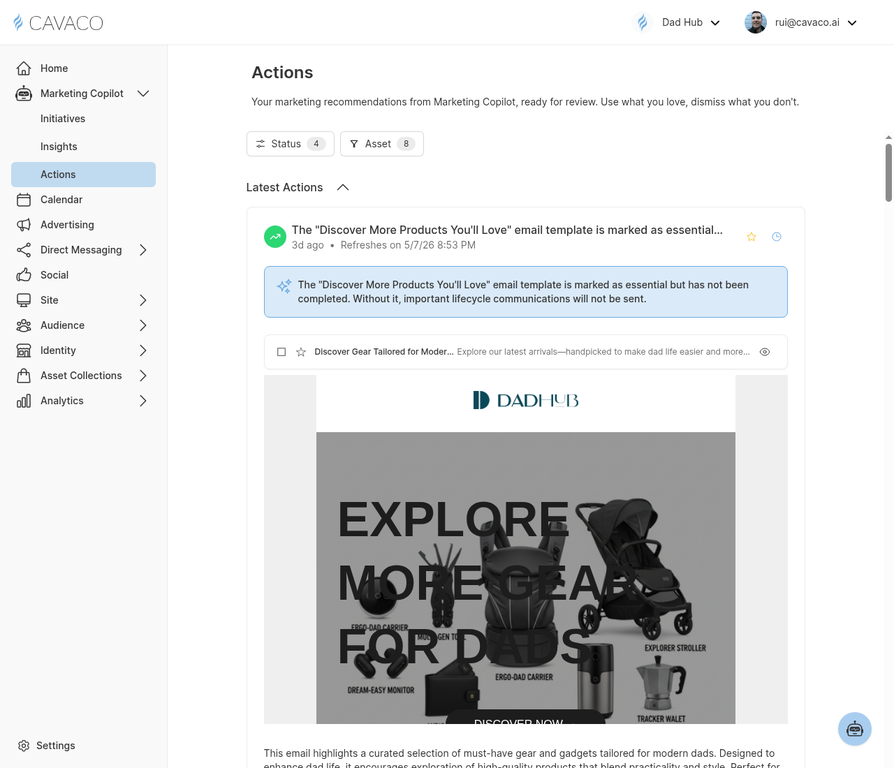Expand the Site submenu chevron
894x768 pixels.
point(143,300)
